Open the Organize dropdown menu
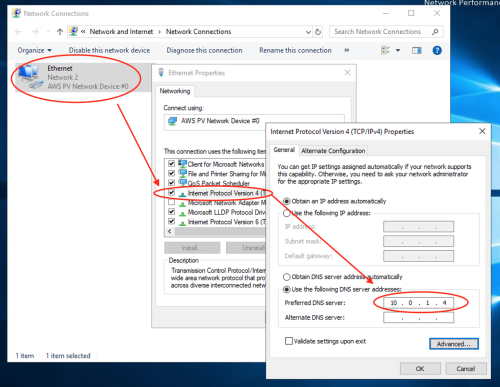The width and height of the screenshot is (500, 387). pyautogui.click(x=35, y=50)
